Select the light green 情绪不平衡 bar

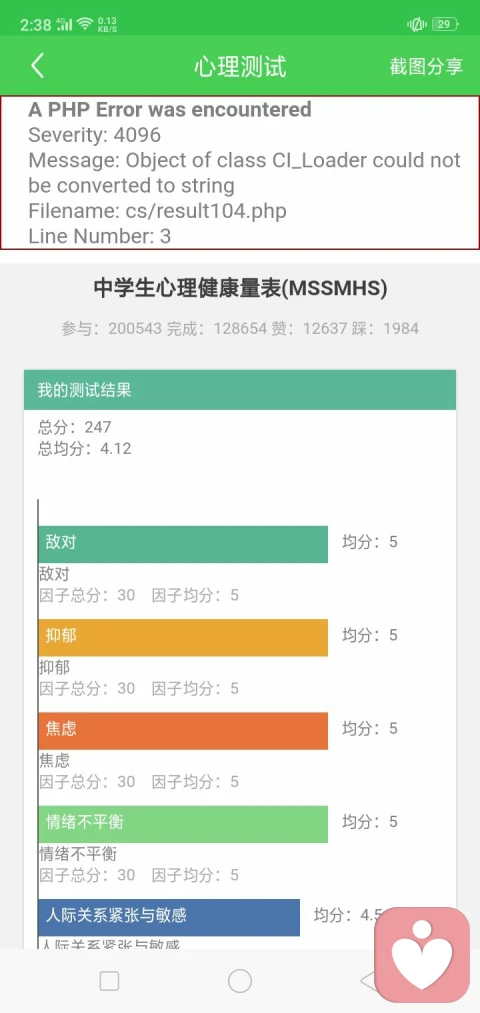[183, 824]
